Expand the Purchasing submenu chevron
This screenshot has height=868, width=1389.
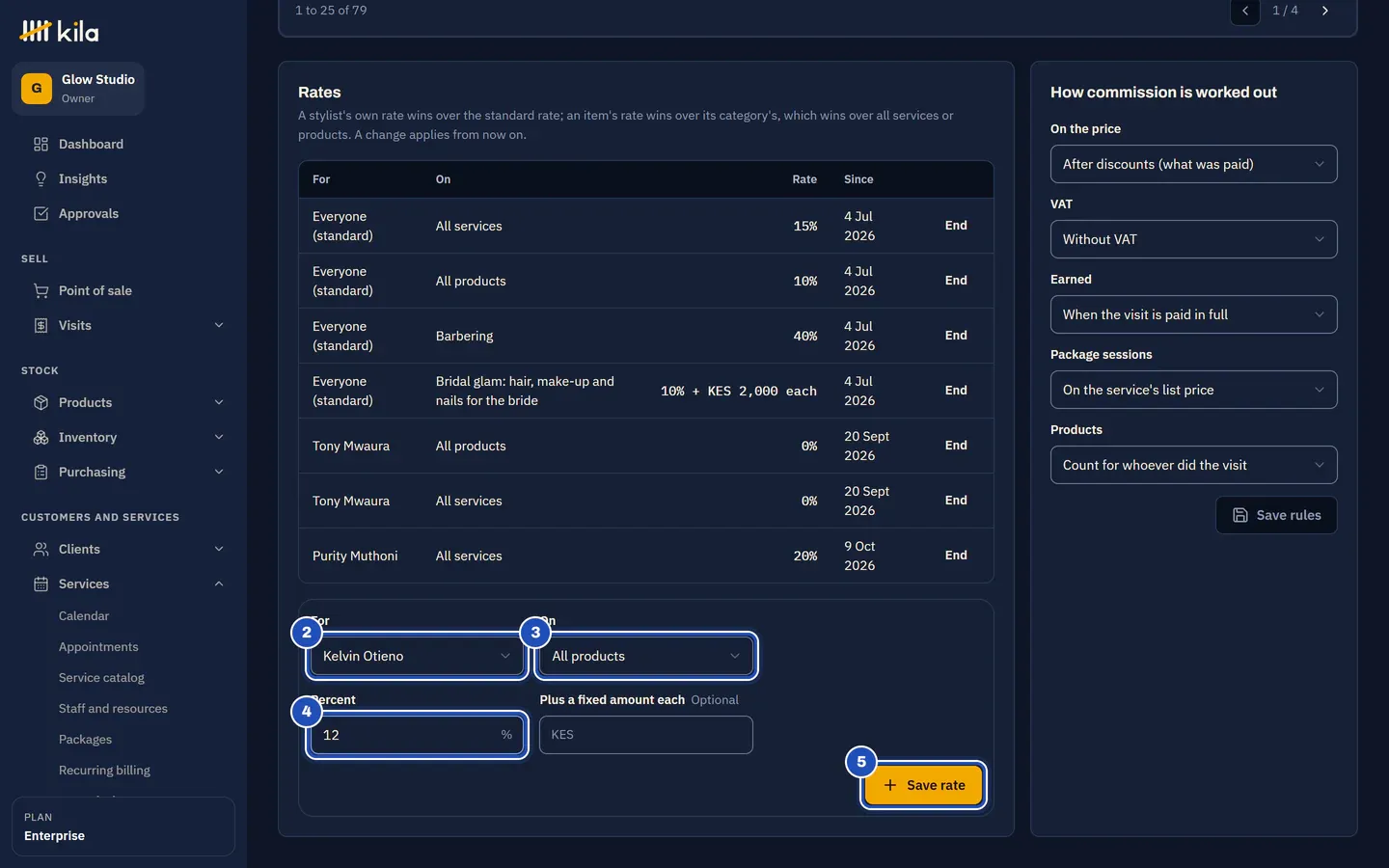(219, 472)
